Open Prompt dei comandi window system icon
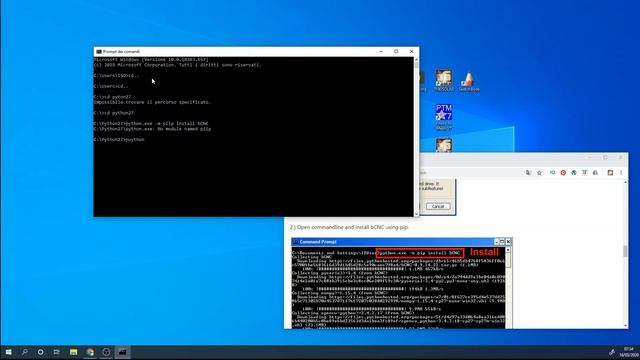 tap(98, 52)
